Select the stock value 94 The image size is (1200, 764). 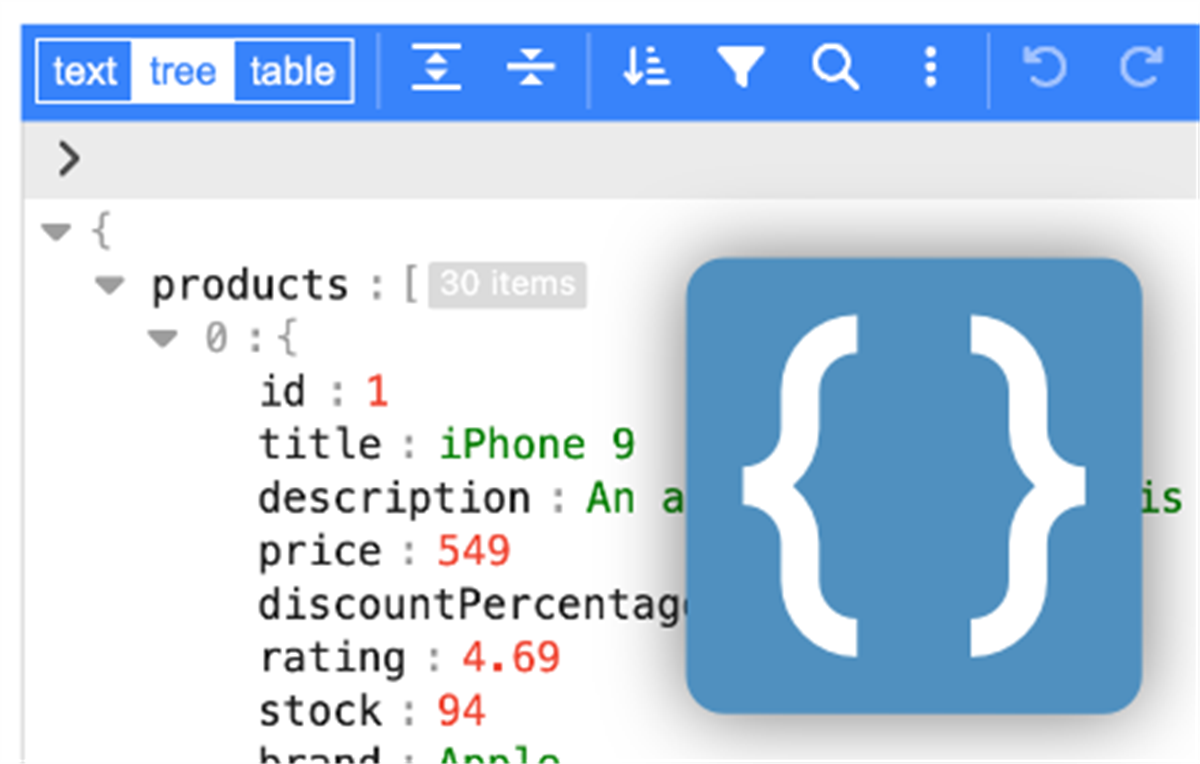[x=461, y=711]
